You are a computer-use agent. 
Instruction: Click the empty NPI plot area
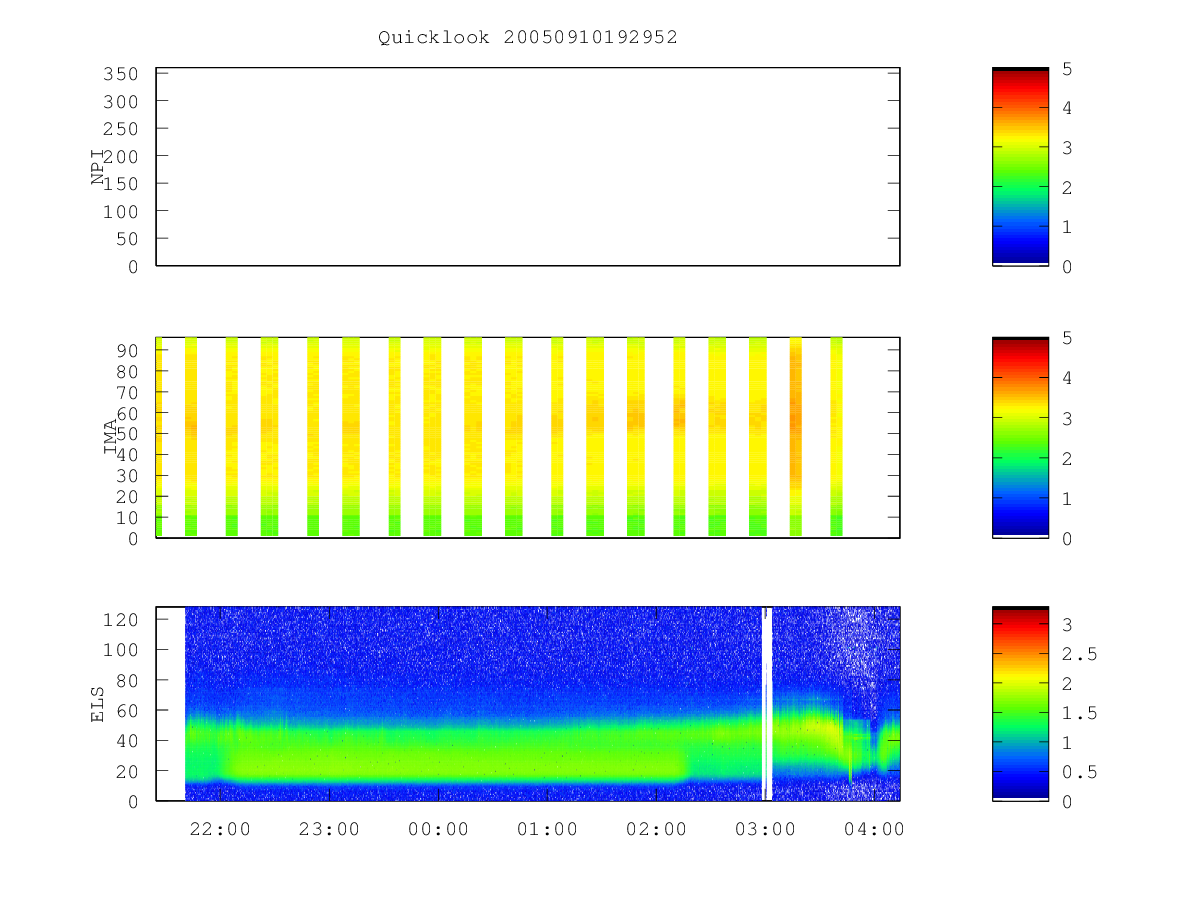click(528, 167)
